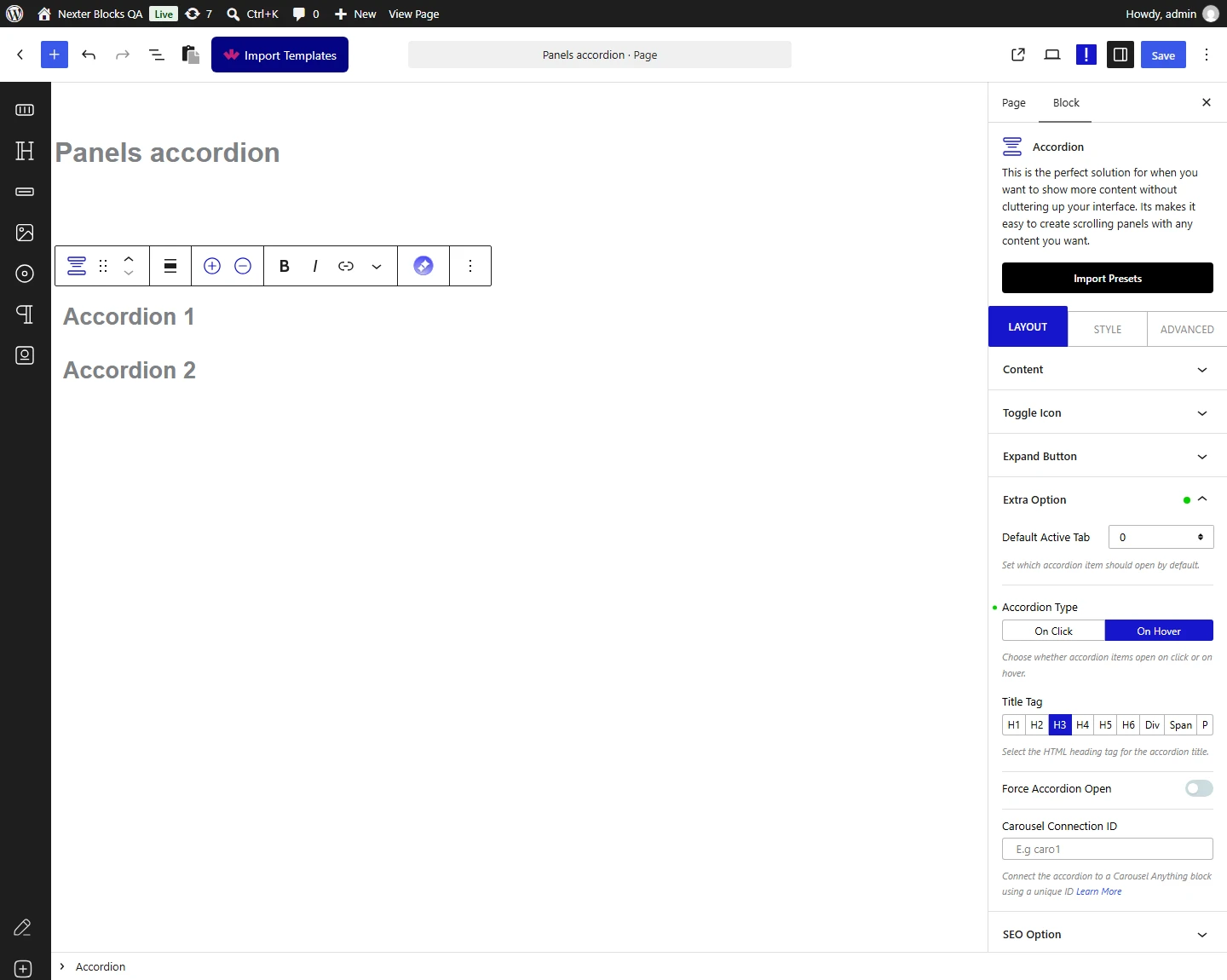Click the purple round icon in block toolbar

point(423,266)
